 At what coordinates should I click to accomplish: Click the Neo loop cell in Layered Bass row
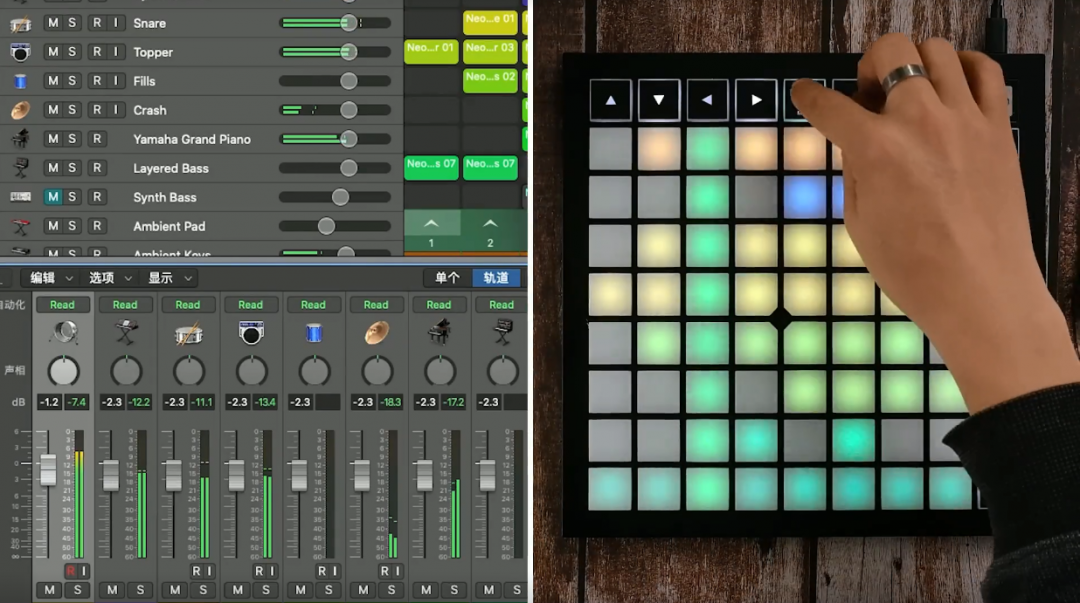tap(431, 165)
